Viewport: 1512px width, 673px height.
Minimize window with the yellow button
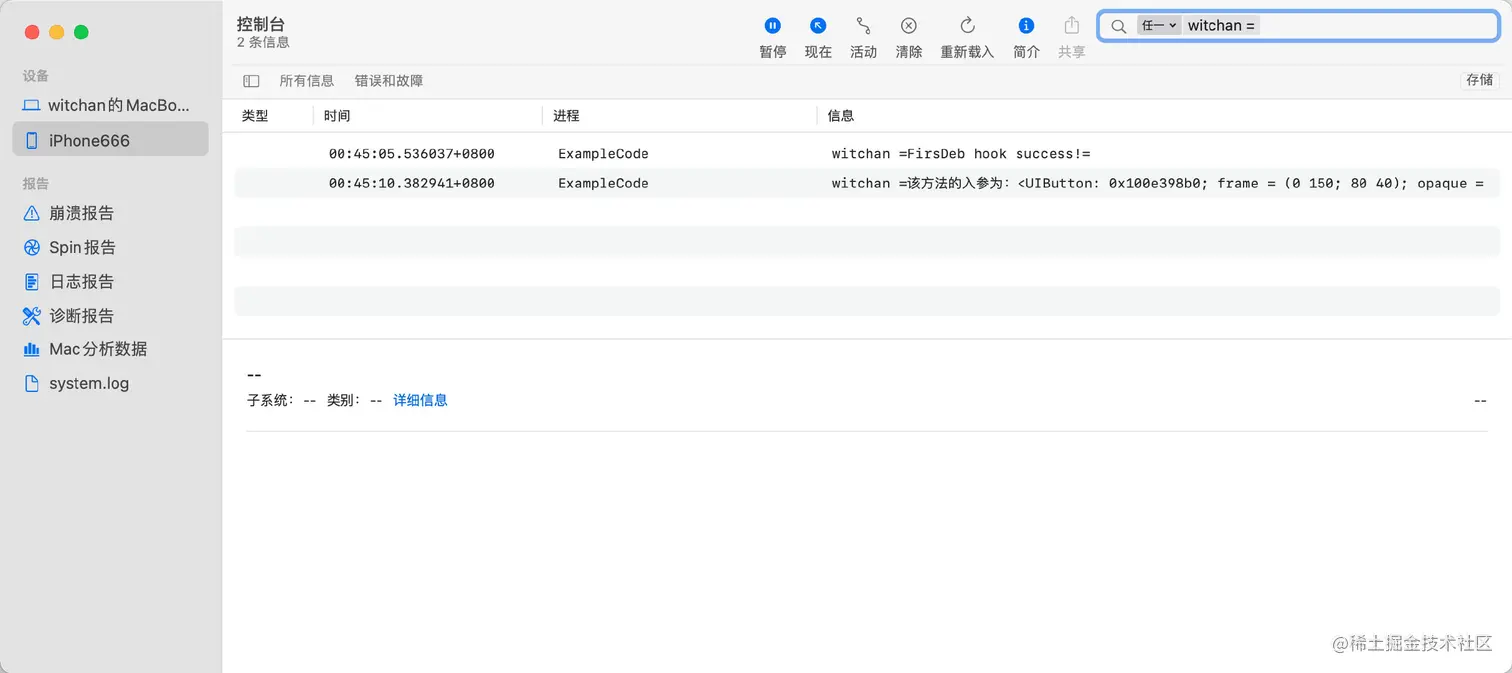(x=57, y=32)
